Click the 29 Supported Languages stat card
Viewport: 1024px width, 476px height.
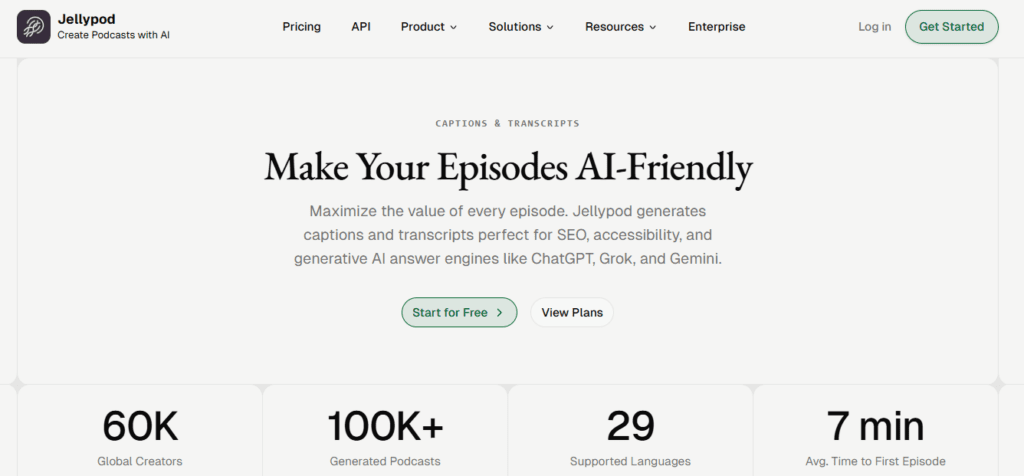pyautogui.click(x=630, y=433)
